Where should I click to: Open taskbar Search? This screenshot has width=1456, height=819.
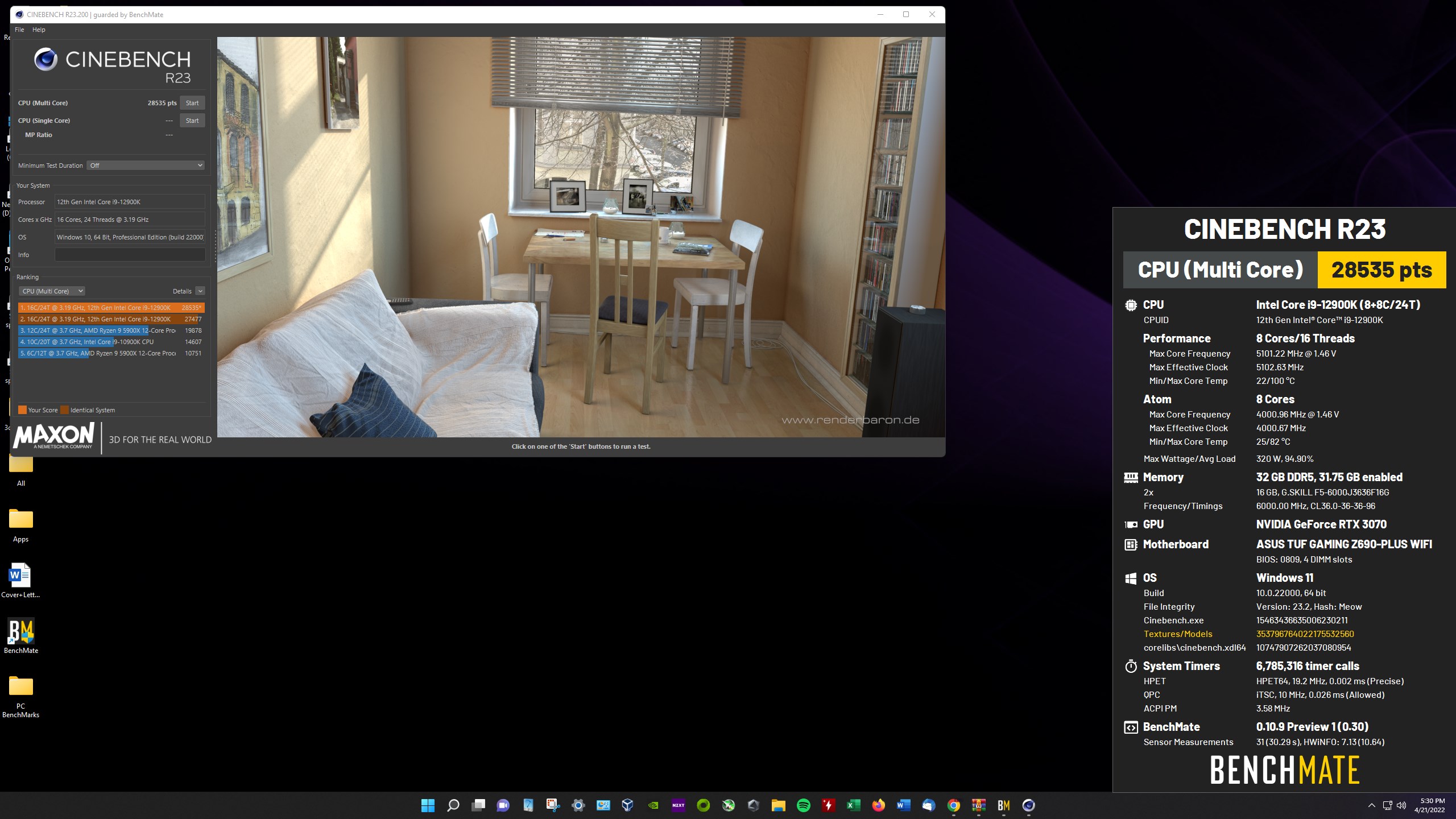[453, 805]
